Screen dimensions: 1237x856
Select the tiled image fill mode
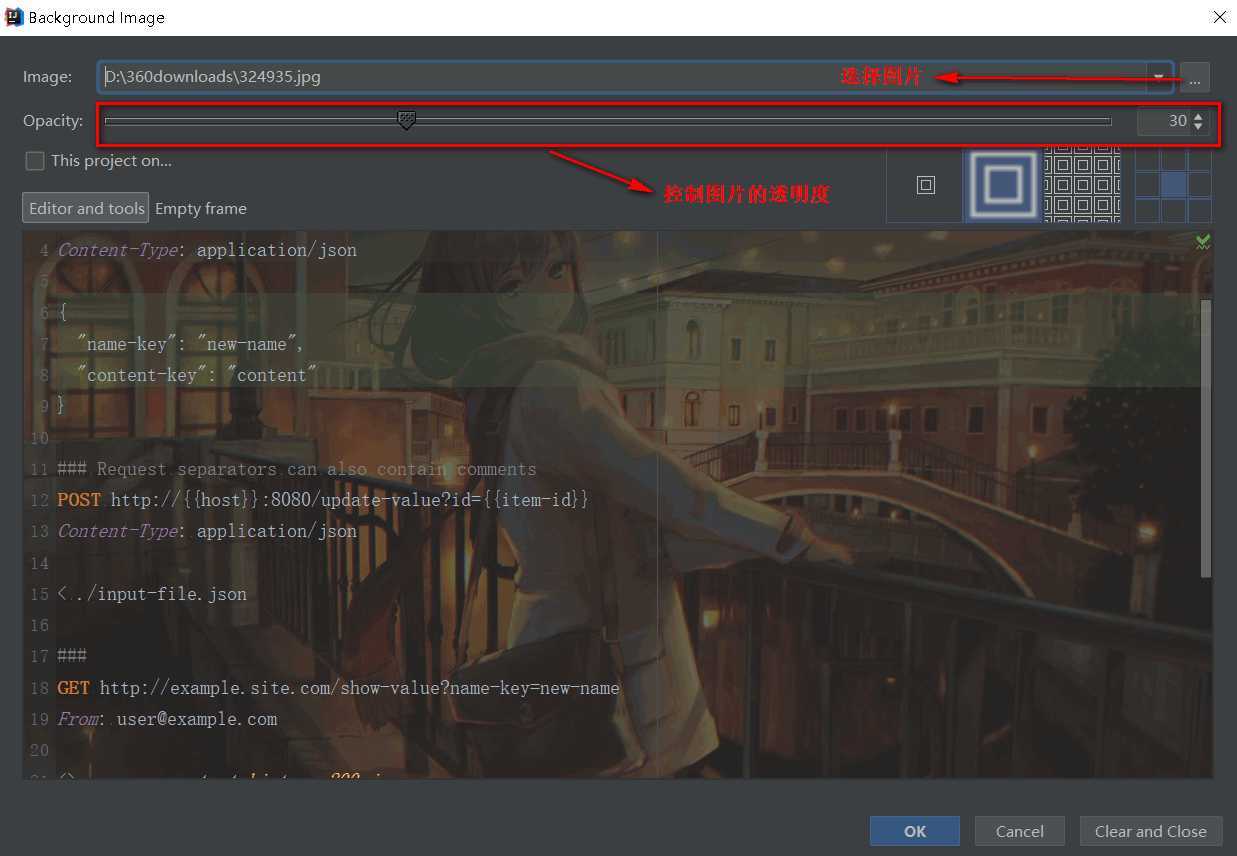coord(1082,185)
